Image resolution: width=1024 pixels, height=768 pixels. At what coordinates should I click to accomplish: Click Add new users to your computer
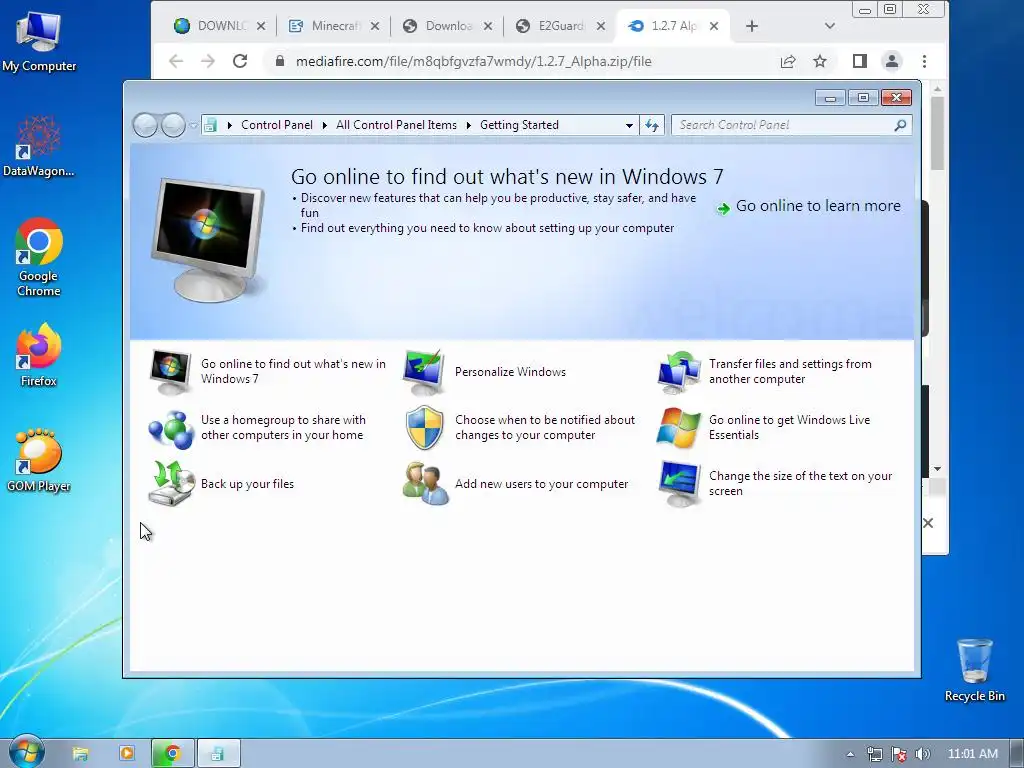[541, 484]
